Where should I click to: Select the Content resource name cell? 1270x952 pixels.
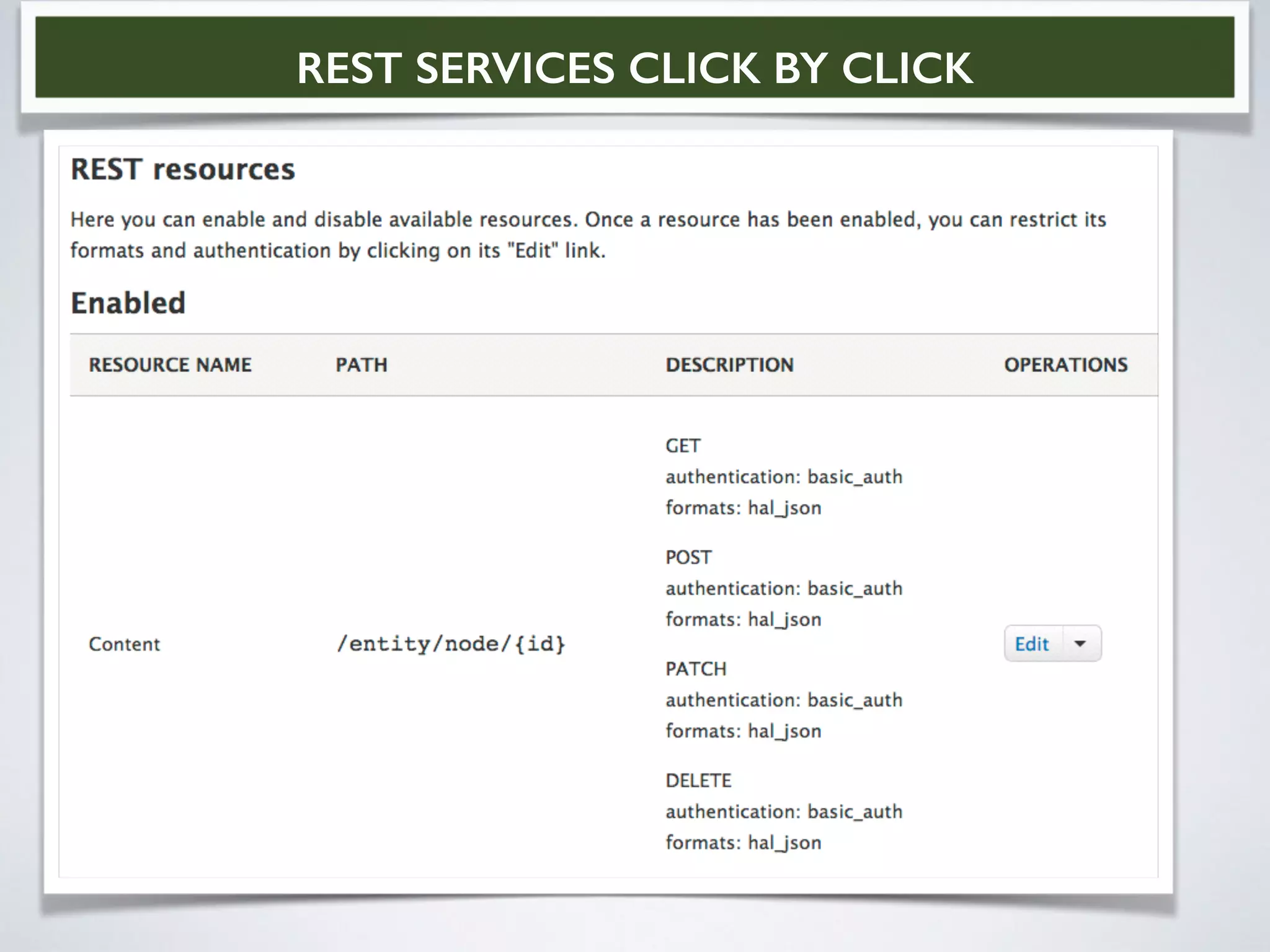[125, 644]
